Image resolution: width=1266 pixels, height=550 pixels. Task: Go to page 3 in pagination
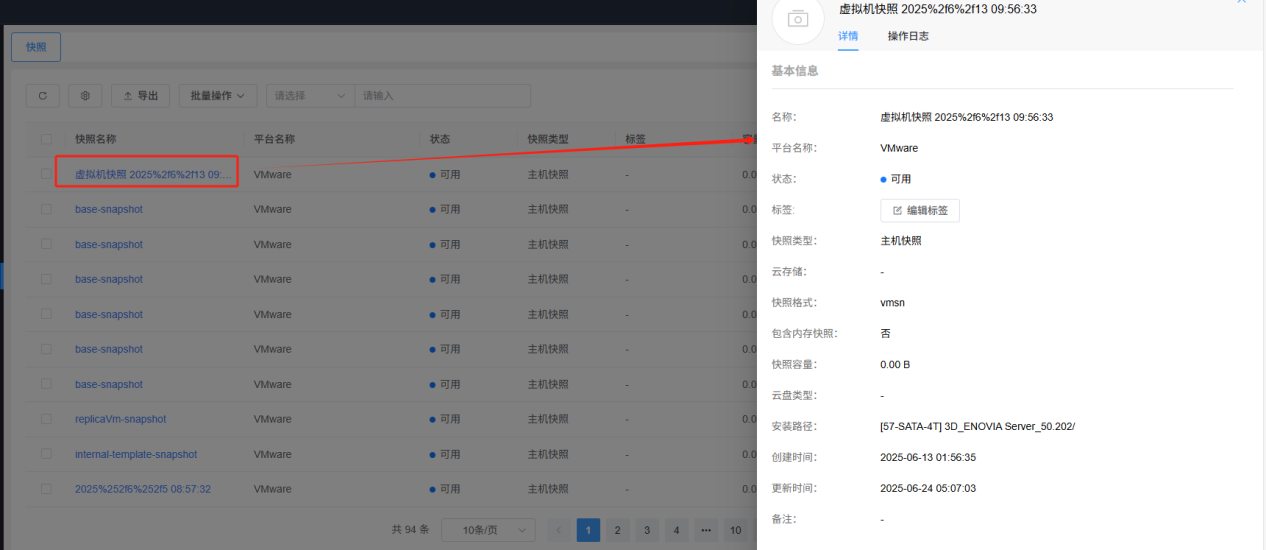647,530
